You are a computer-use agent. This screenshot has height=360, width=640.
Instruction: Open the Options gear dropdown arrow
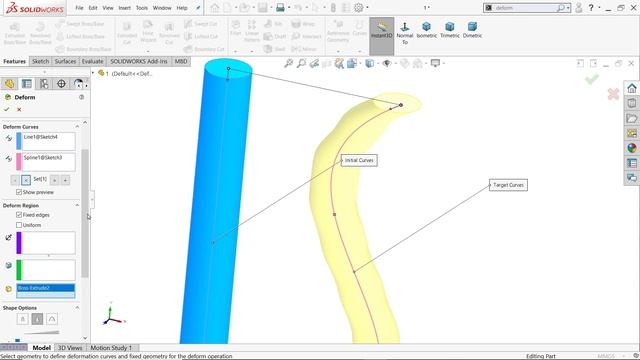pyautogui.click(x=367, y=8)
